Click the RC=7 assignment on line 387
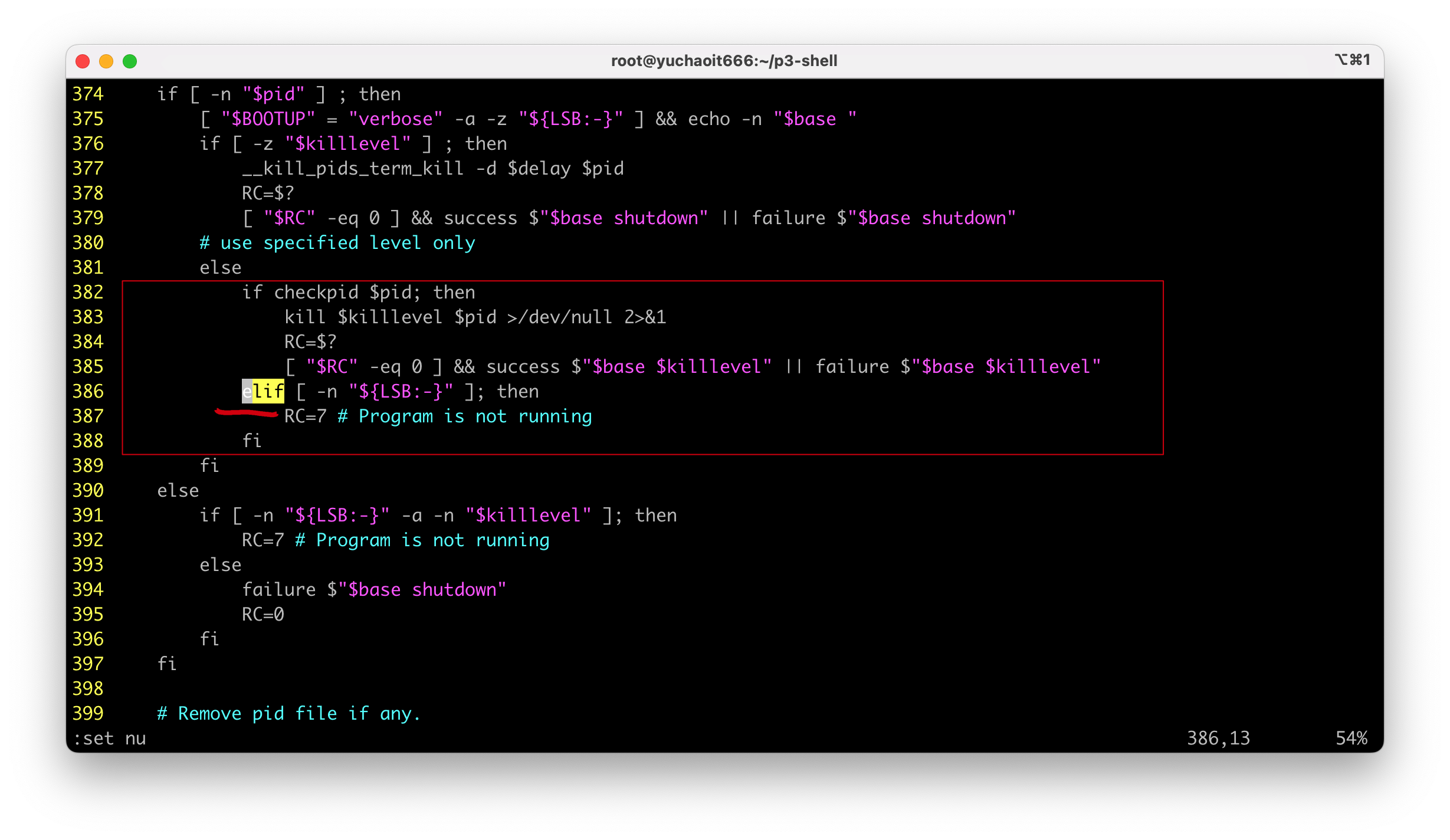This screenshot has width=1450, height=840. coord(305,416)
